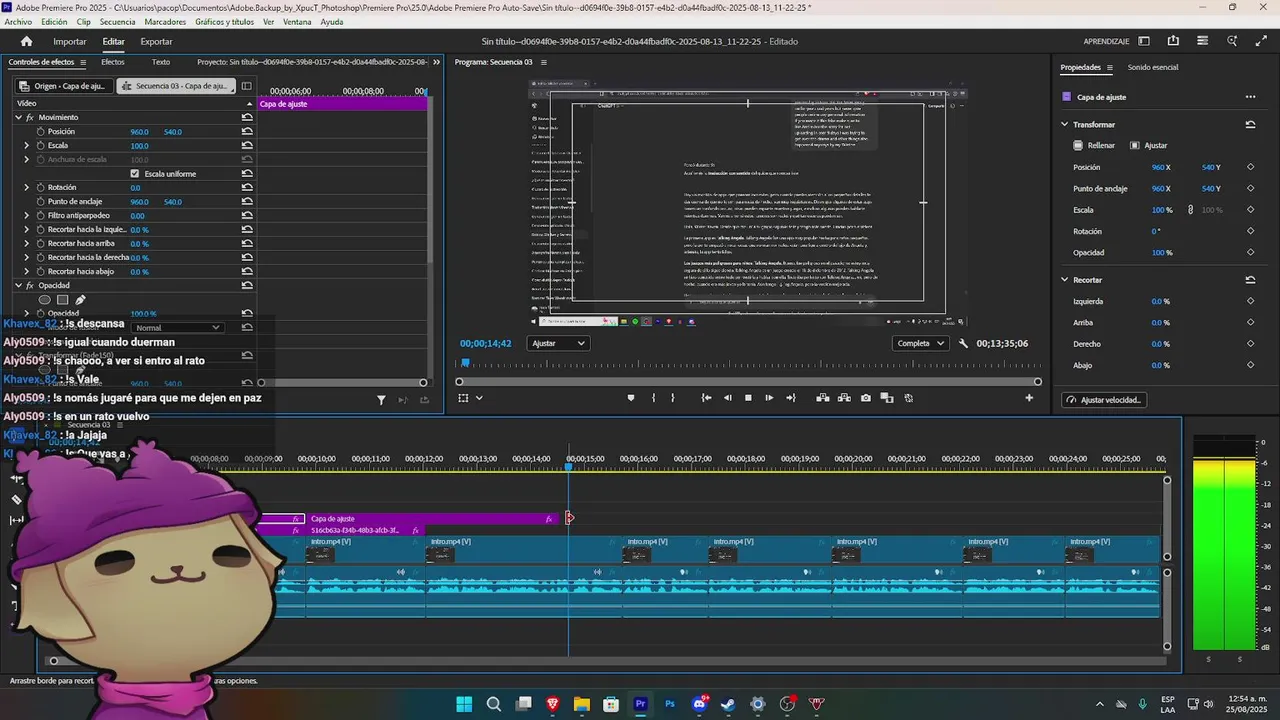Click Ajustar velocidad button
This screenshot has width=1280, height=720.
tap(1105, 400)
